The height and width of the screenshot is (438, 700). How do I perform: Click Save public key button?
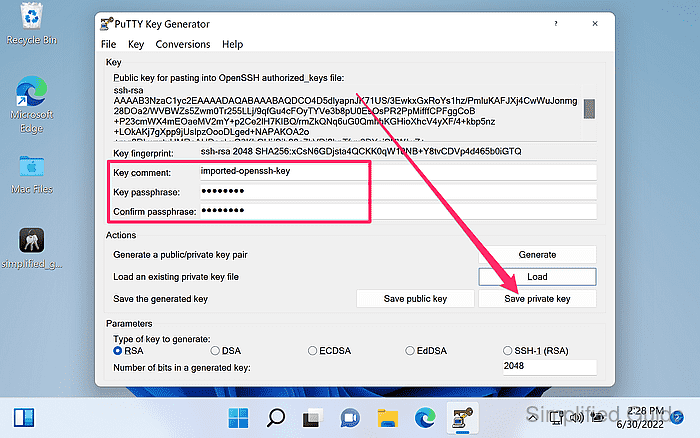pos(415,299)
